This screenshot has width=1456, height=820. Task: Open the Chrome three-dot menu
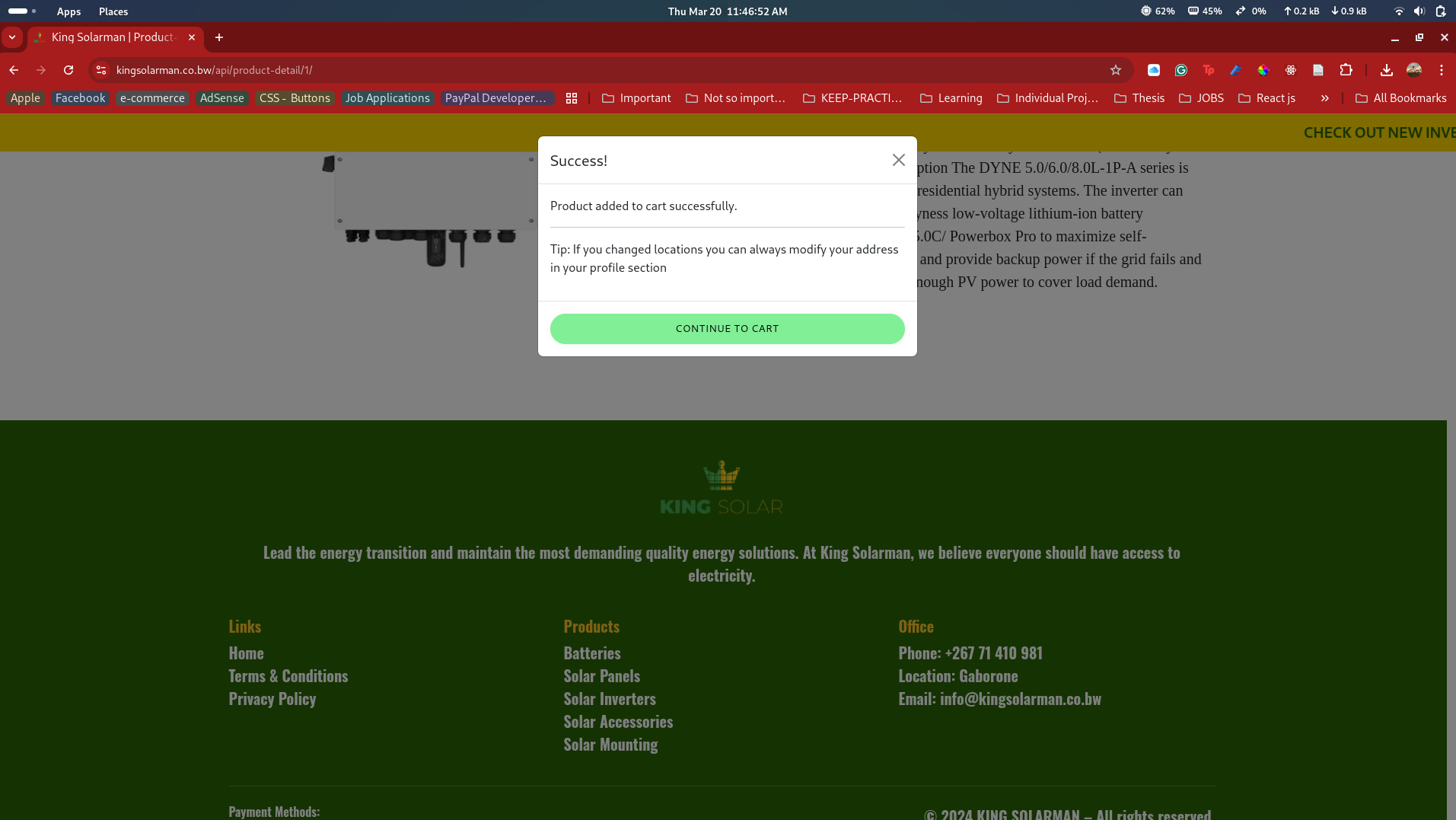1441,70
